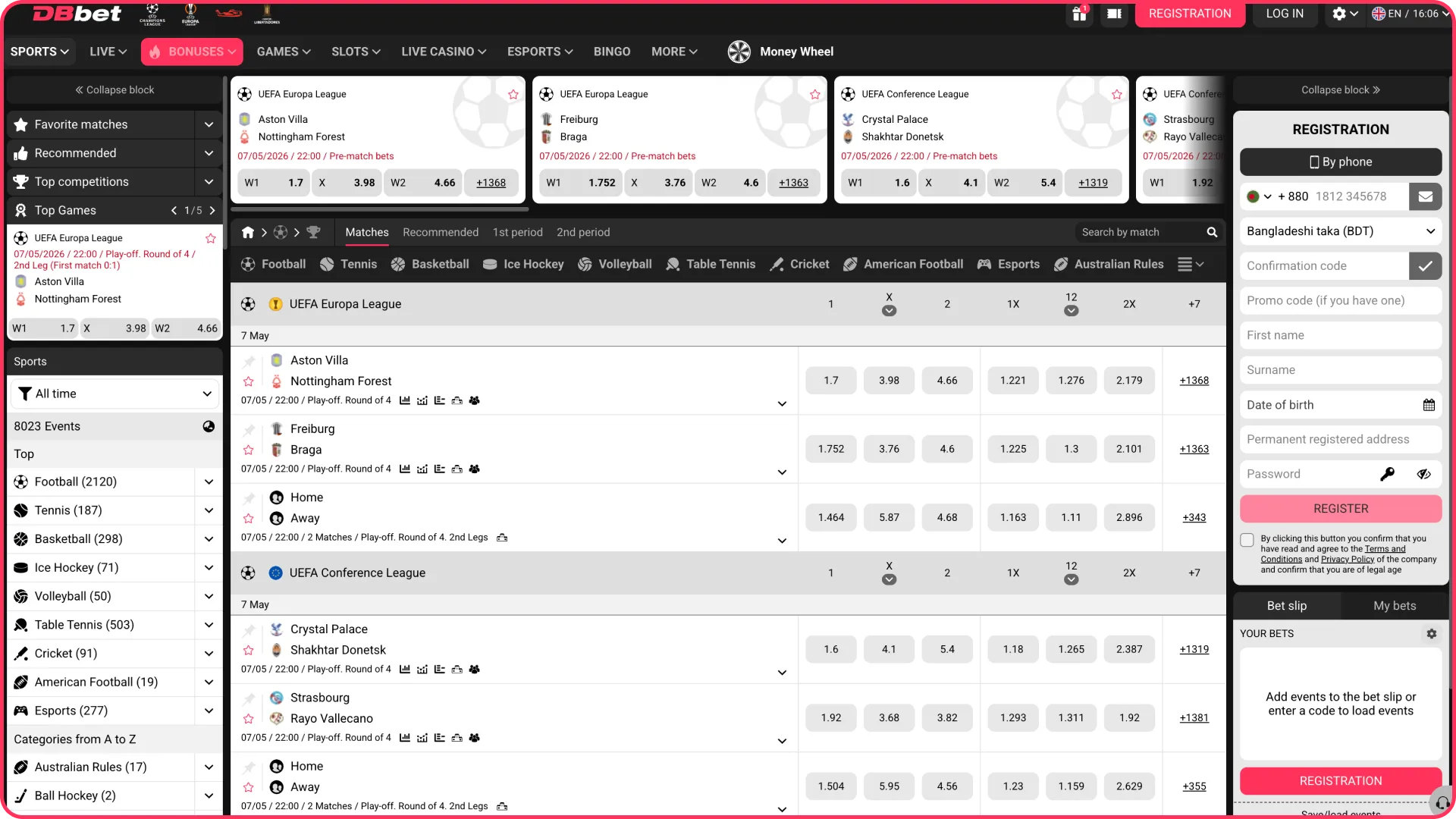Screen dimensions: 1456x819
Task: Open date of birth calendar picker
Action: 1429,405
